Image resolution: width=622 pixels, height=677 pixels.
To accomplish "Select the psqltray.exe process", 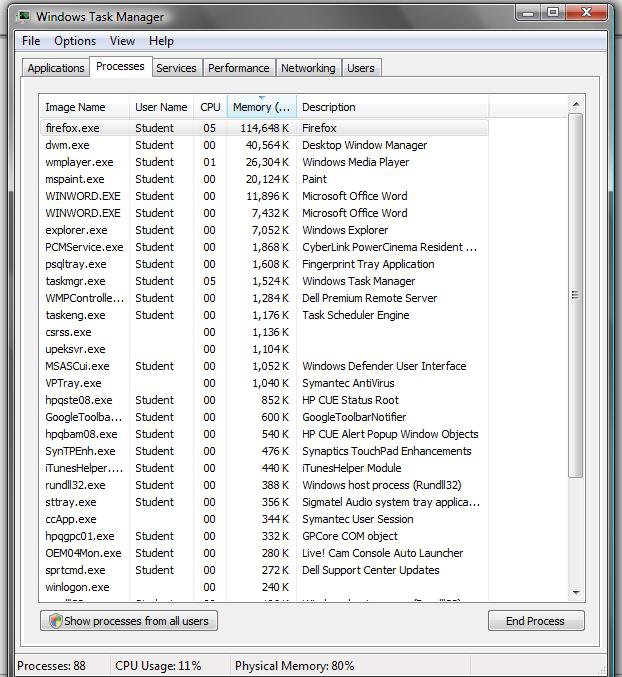I will 264,264.
